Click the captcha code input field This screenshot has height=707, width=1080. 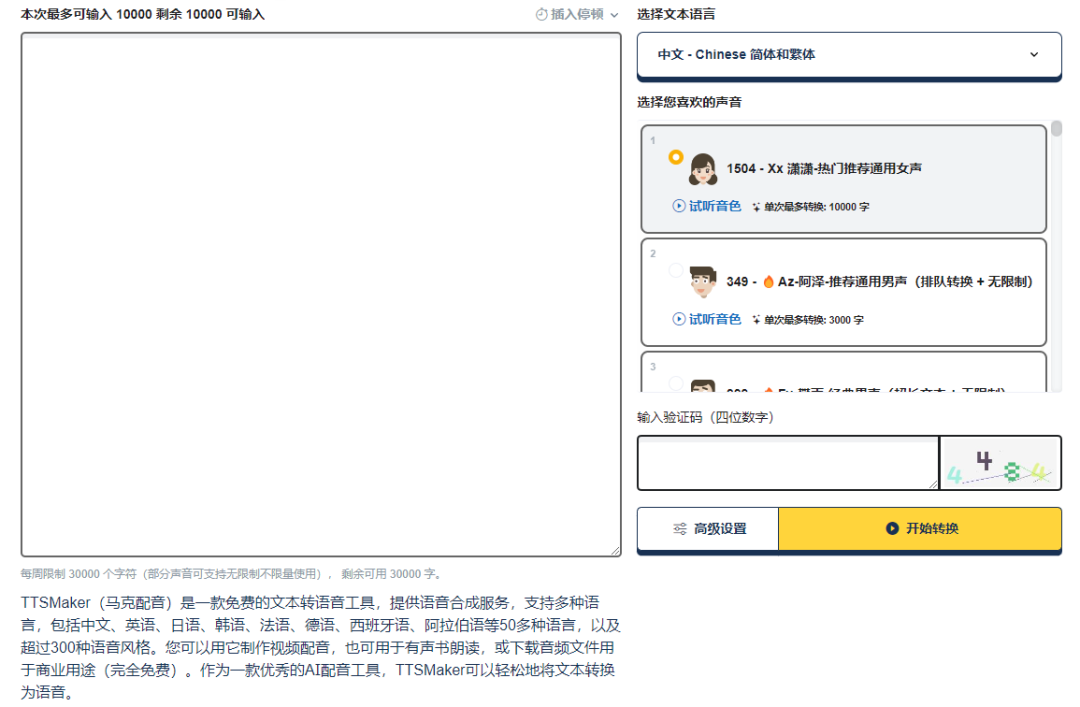click(788, 462)
